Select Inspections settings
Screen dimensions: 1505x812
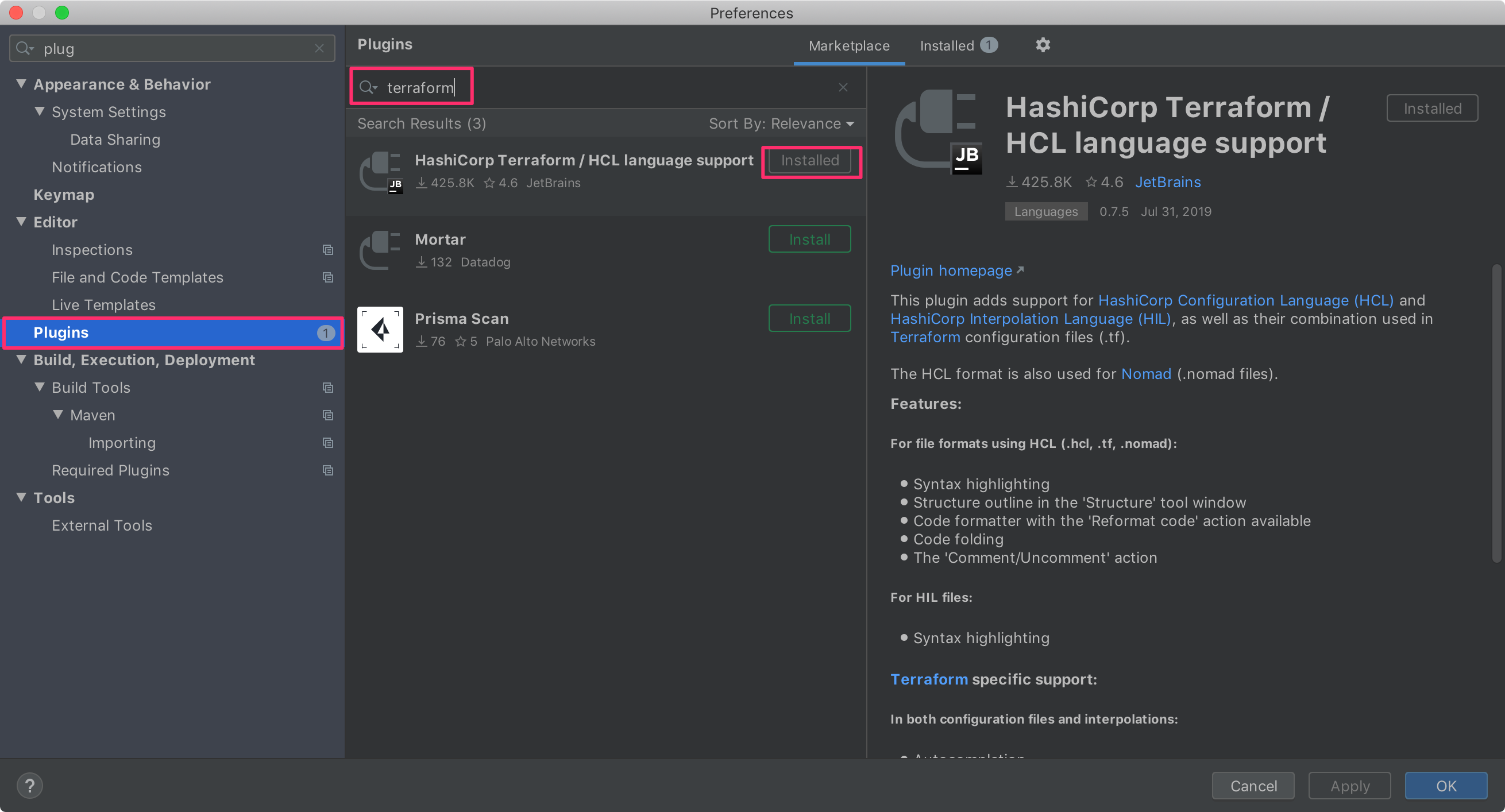[92, 250]
